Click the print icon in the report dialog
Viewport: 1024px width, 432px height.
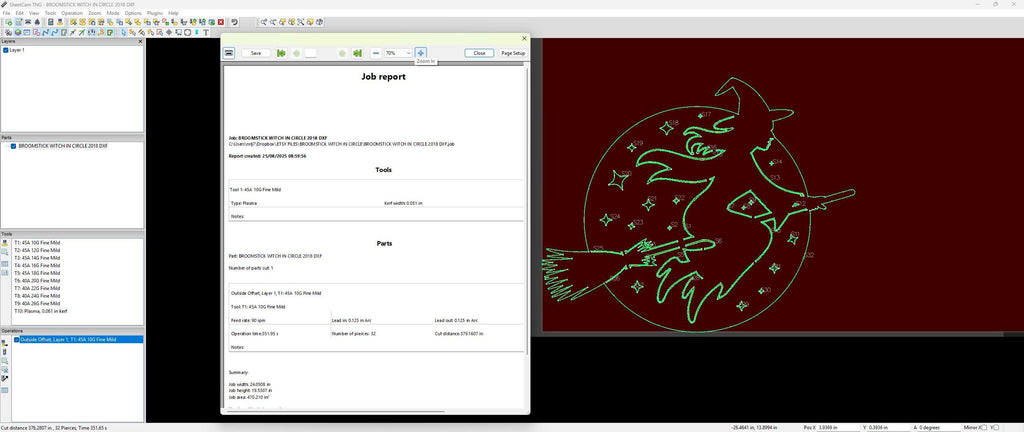pos(229,53)
